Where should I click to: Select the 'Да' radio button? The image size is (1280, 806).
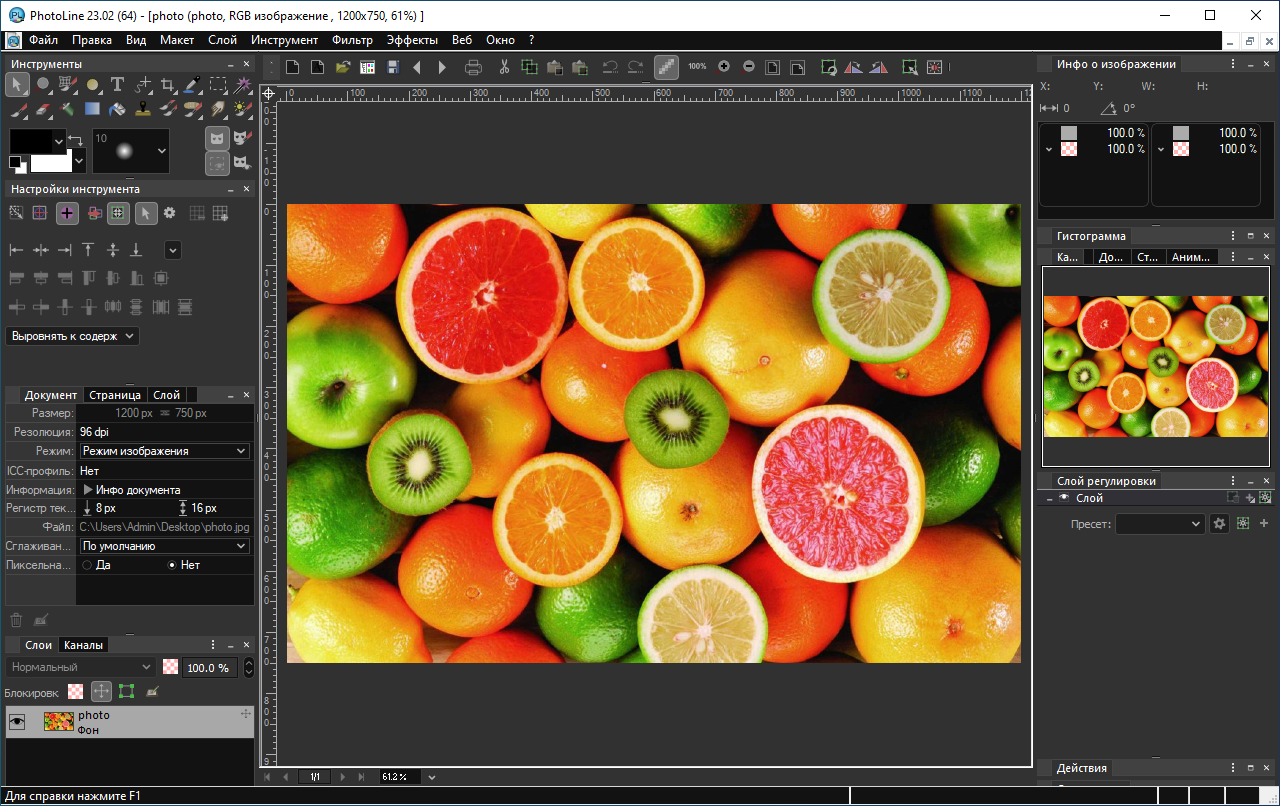87,565
